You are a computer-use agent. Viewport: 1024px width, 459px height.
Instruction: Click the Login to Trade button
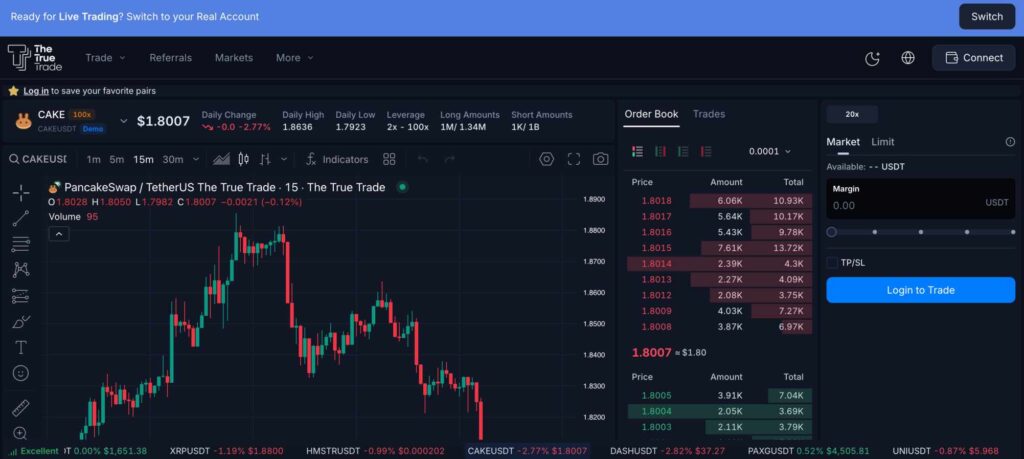pos(921,290)
